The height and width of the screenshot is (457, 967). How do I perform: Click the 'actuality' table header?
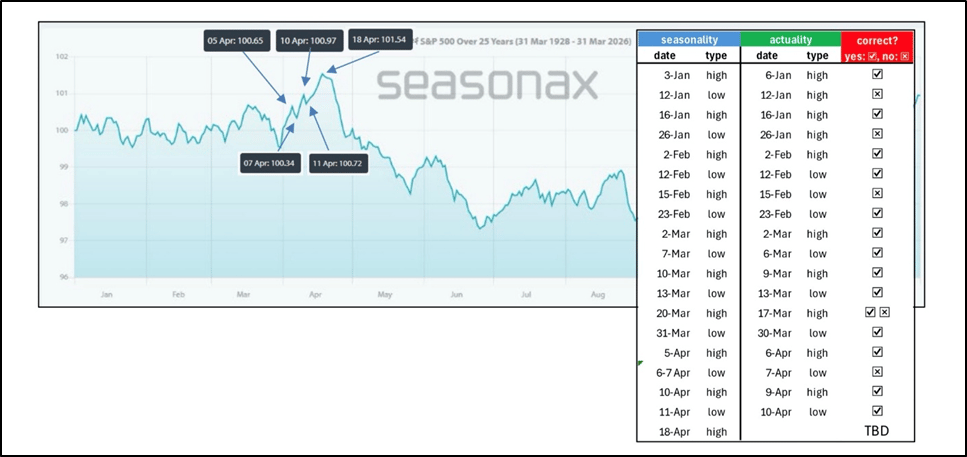point(791,40)
